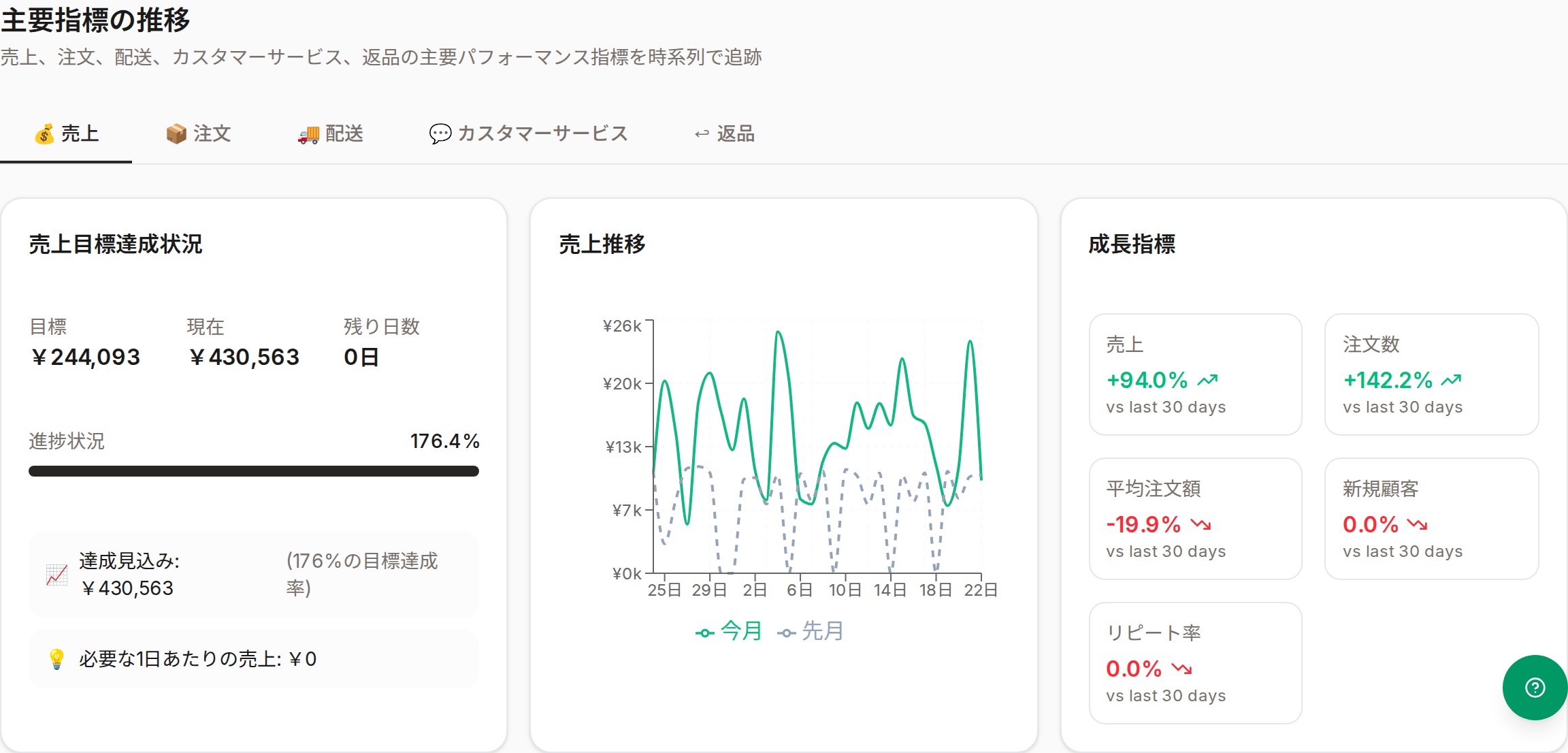Open the カスタマーサービス tab
This screenshot has height=753, width=1568.
528,133
